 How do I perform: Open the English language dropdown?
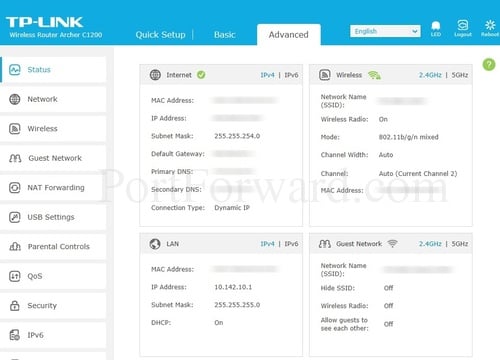(x=385, y=31)
